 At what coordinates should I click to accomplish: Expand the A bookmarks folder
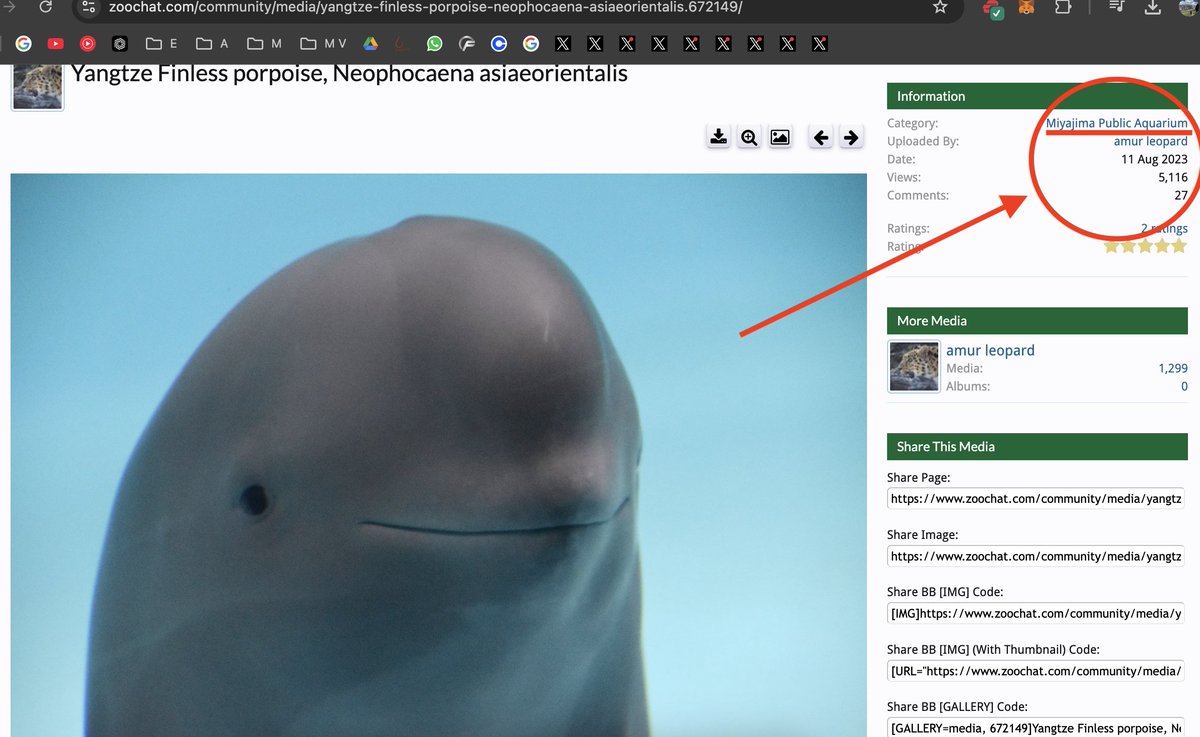[212, 44]
